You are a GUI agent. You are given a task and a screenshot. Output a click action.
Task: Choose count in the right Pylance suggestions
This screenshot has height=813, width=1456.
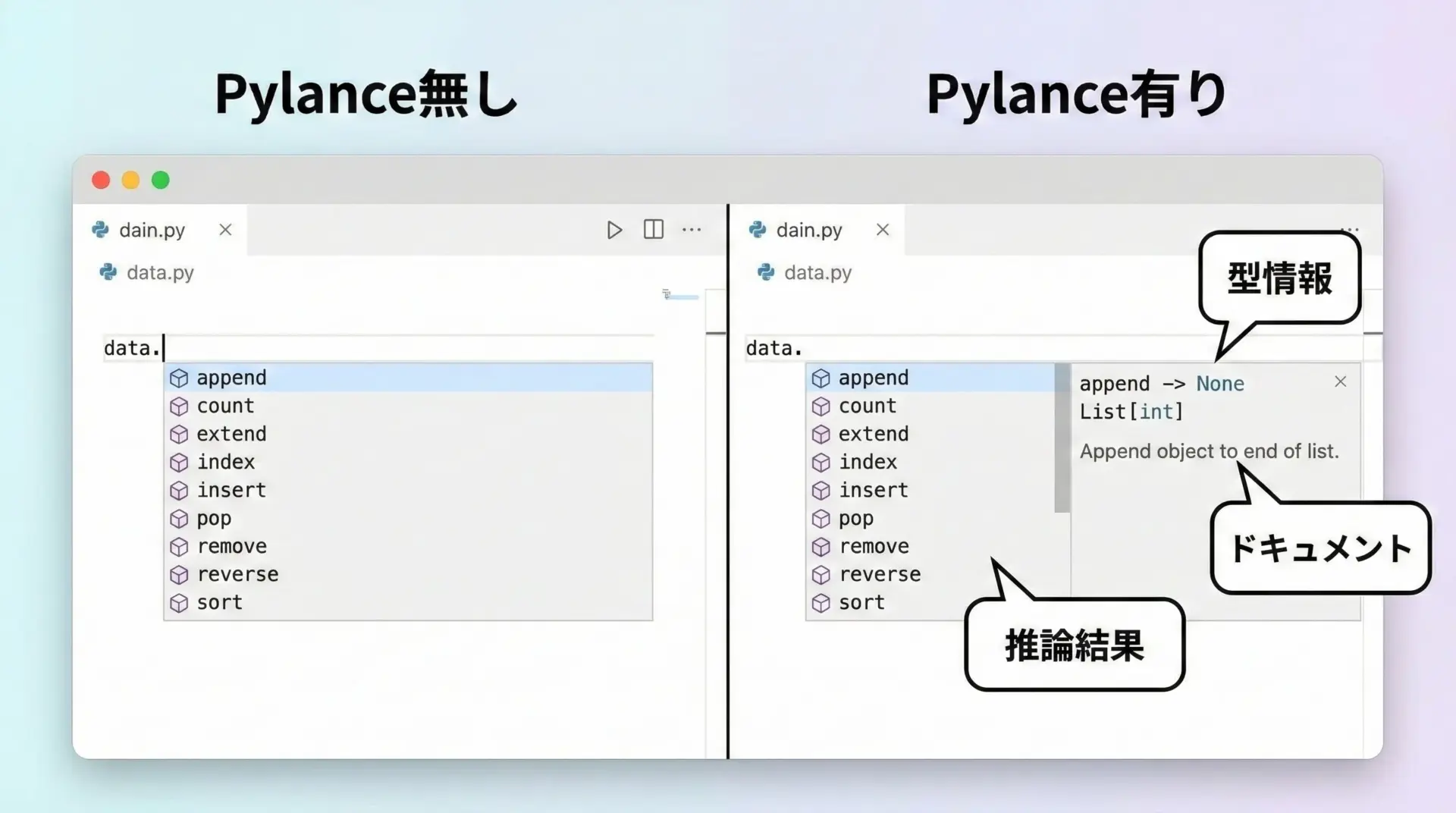coord(868,406)
